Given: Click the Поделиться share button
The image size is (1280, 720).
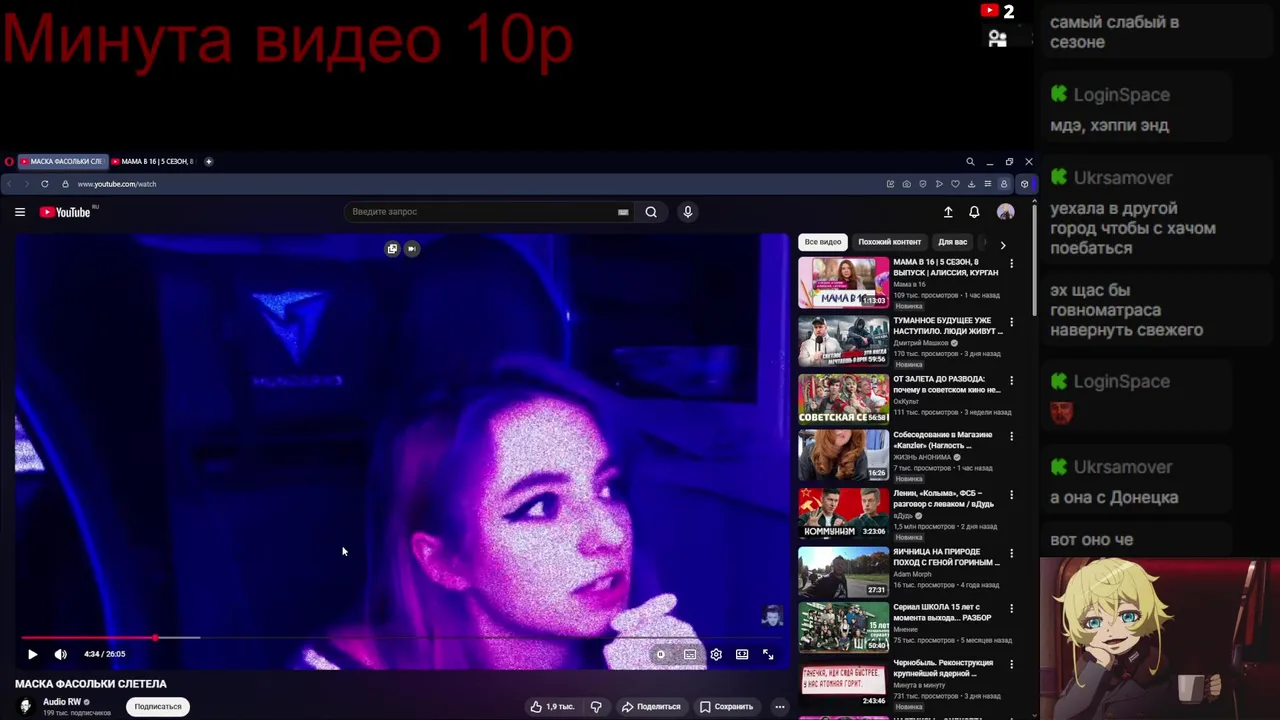Looking at the screenshot, I should (651, 706).
